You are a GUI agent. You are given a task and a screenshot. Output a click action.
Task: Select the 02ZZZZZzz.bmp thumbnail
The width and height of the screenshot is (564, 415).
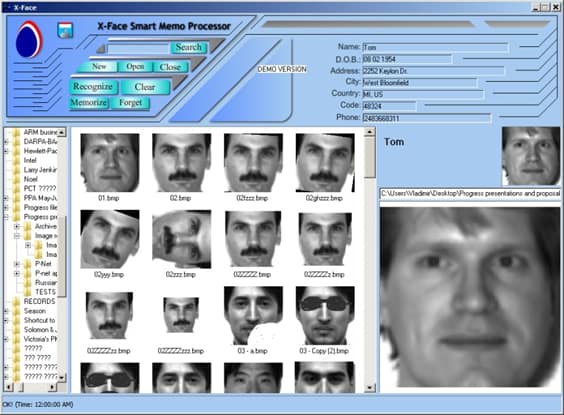coord(110,316)
